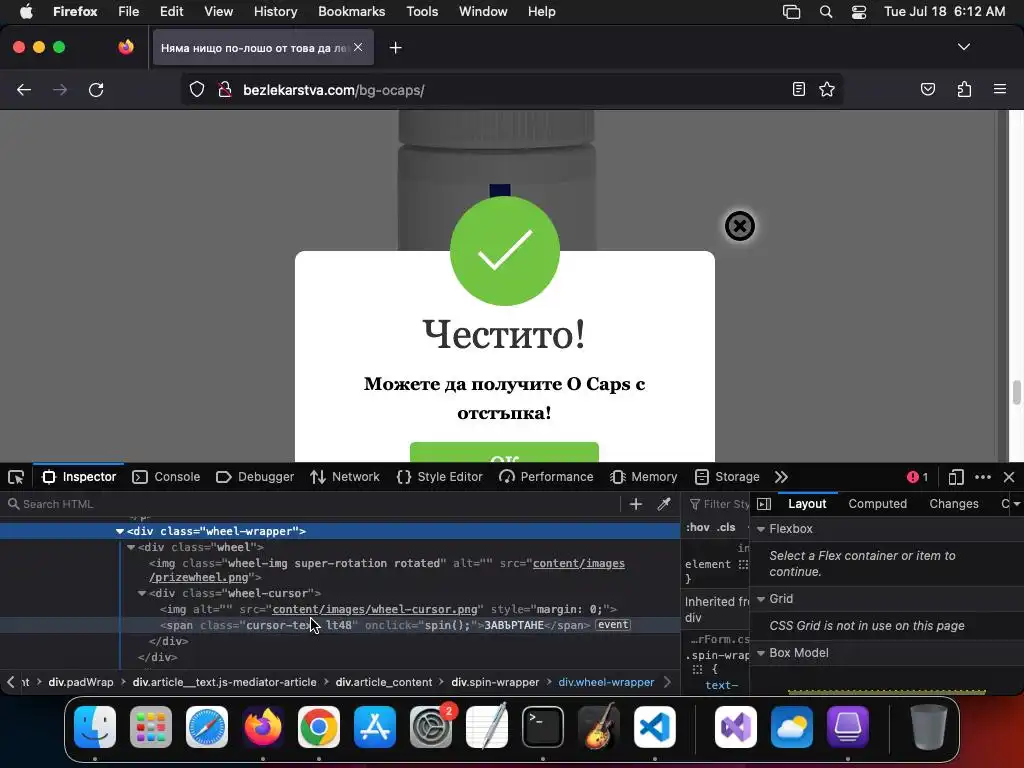
Task: Open the Debugger tab
Action: click(x=255, y=477)
